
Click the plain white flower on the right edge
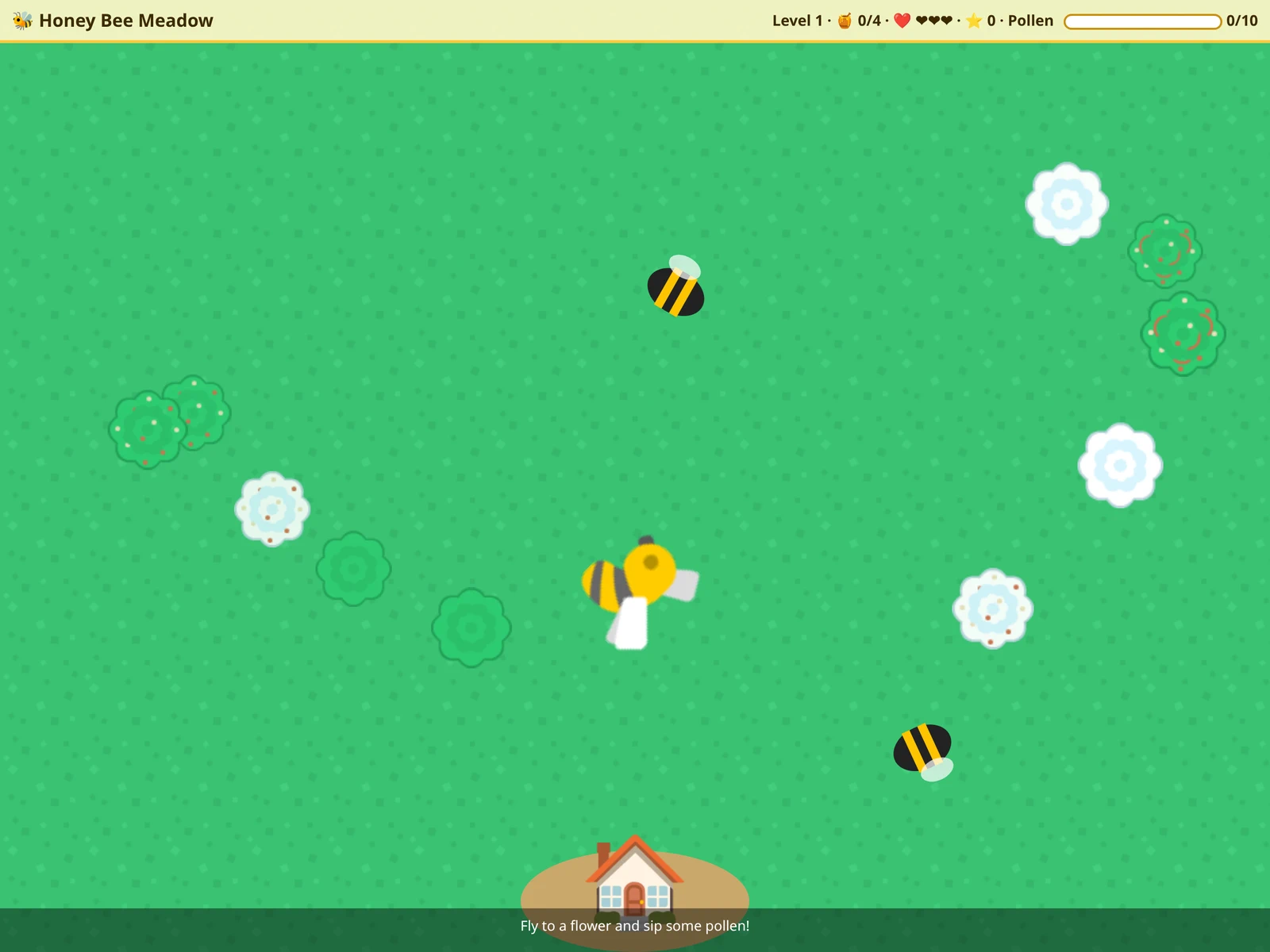[x=1120, y=465]
